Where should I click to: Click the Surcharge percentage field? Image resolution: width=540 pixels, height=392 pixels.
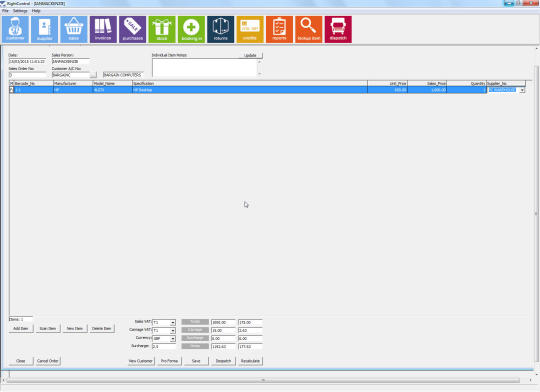(x=164, y=346)
